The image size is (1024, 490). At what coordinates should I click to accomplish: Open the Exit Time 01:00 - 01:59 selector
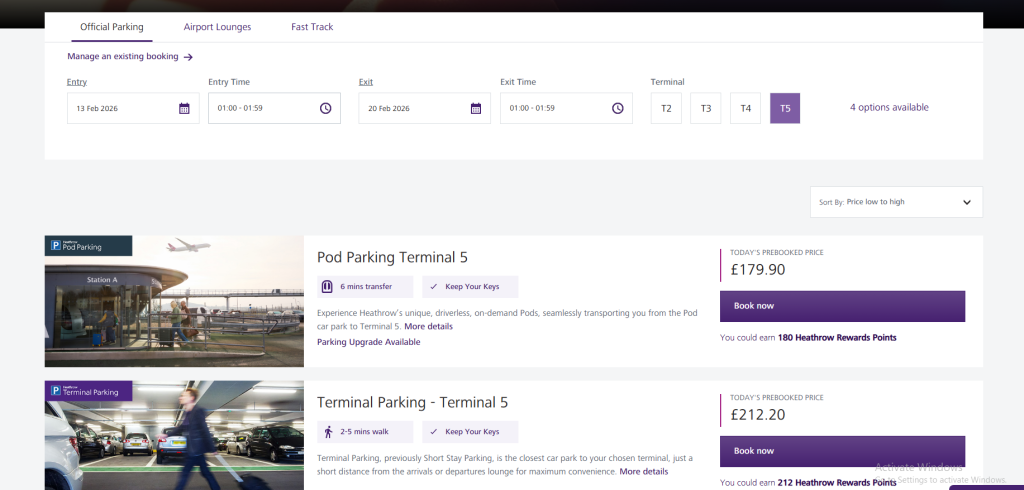tap(566, 108)
